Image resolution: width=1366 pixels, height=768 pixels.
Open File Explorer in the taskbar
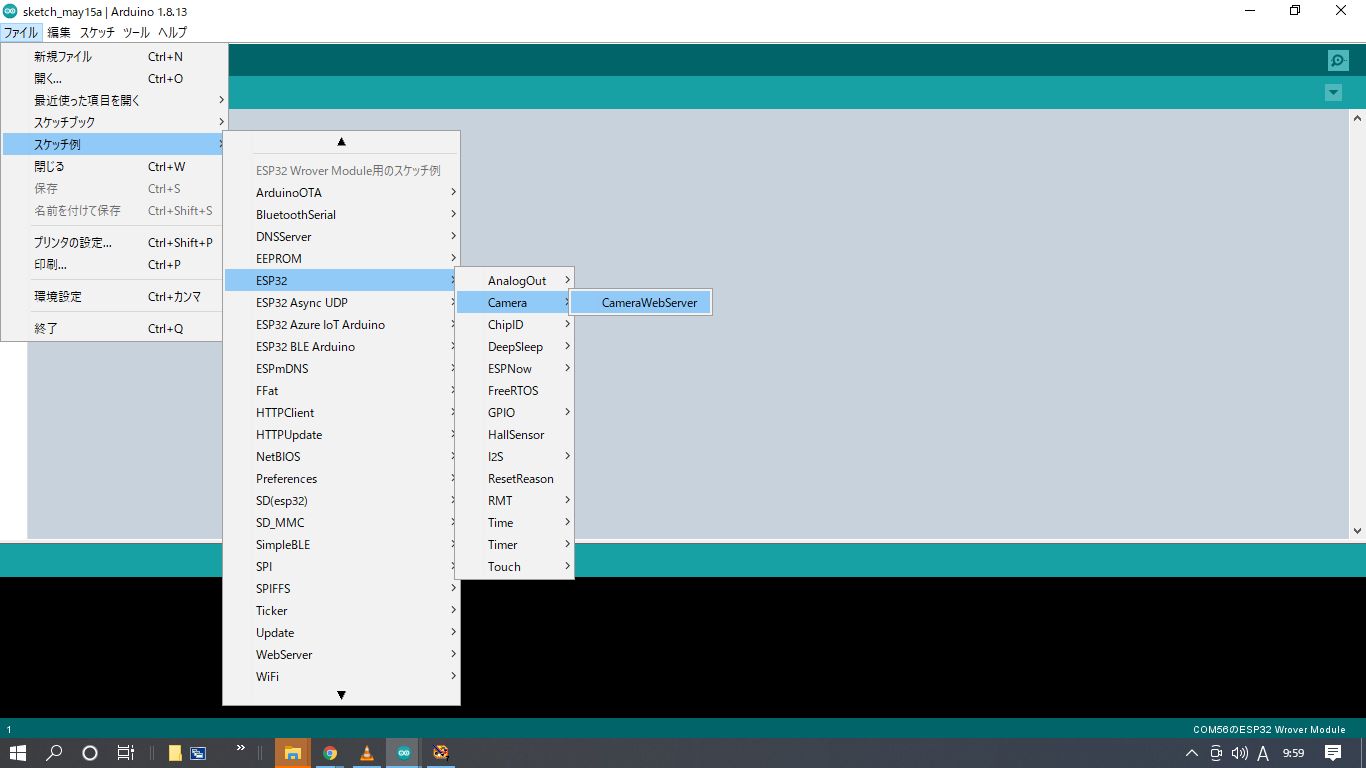coord(293,753)
